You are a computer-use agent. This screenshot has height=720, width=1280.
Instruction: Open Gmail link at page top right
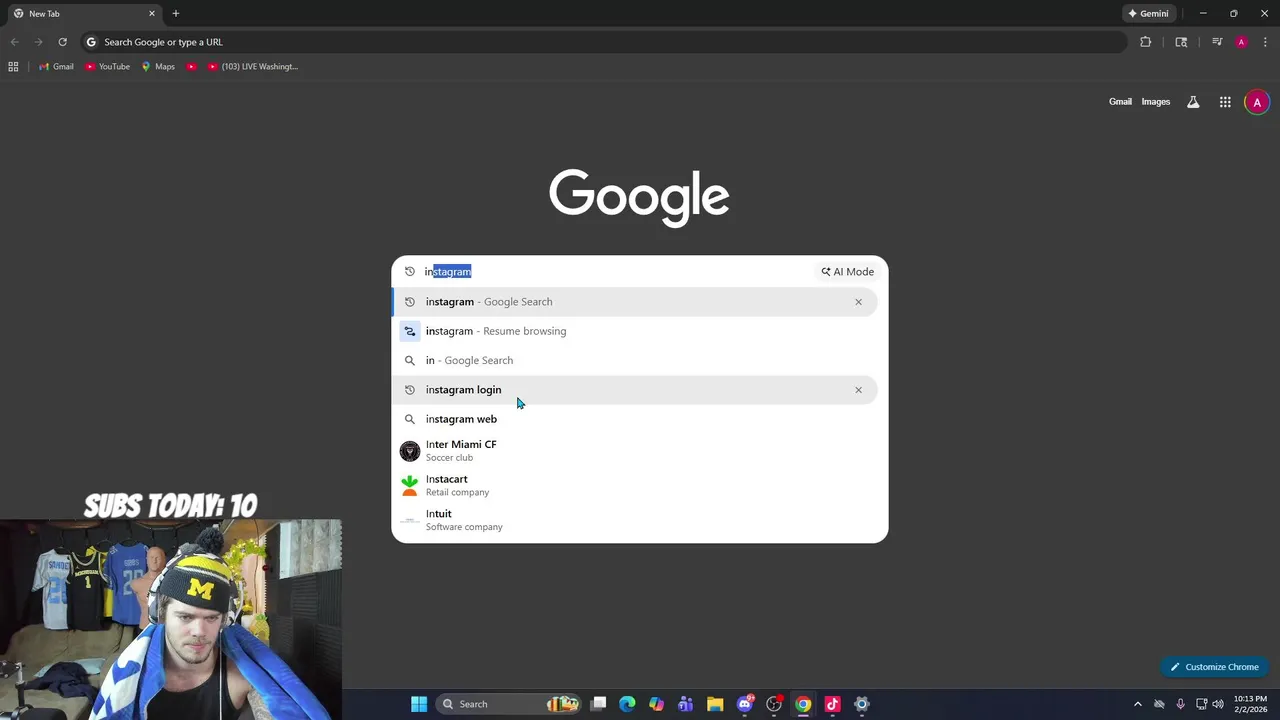coord(1120,102)
